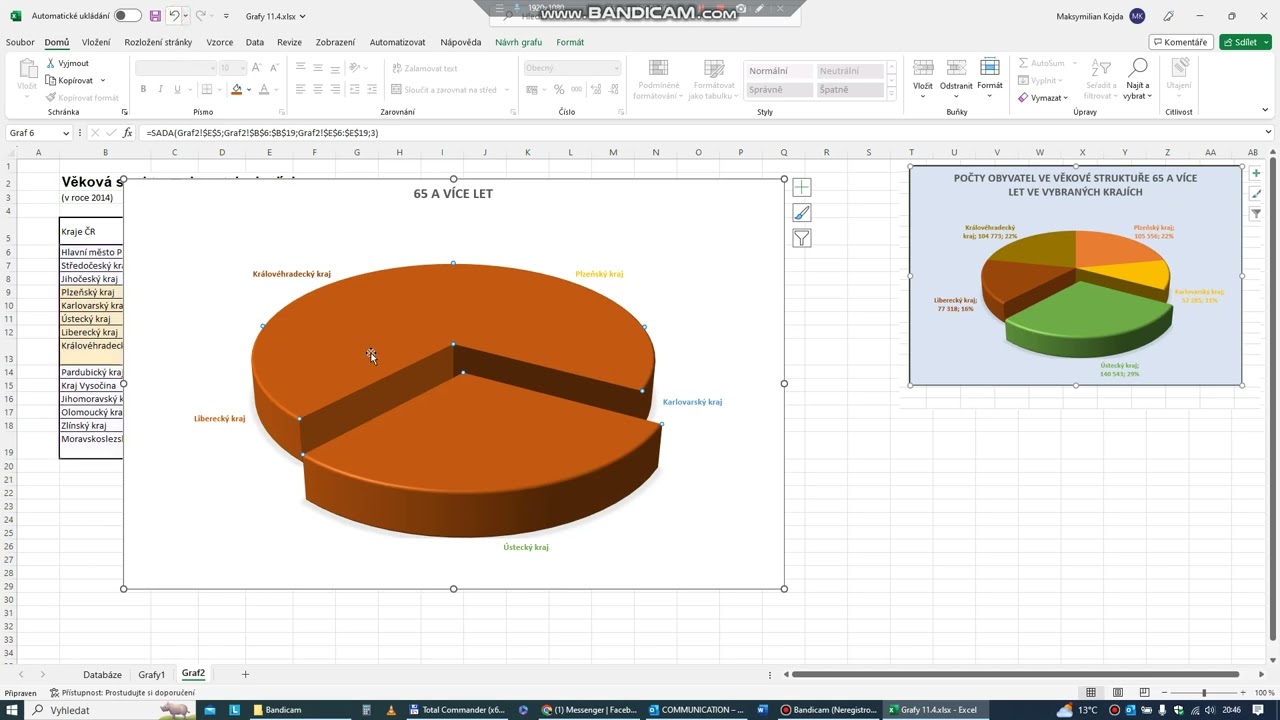Open the Najít a vybrat magnifier tool
This screenshot has width=1280, height=720.
[x=1137, y=78]
